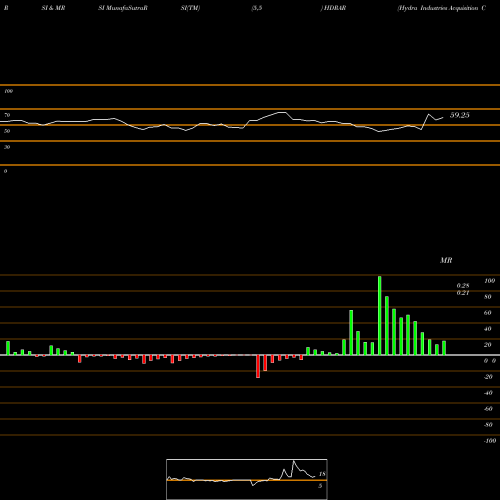Click the 0.28 value beside MR chart
Screen dimensions: 500x500
coord(463,286)
